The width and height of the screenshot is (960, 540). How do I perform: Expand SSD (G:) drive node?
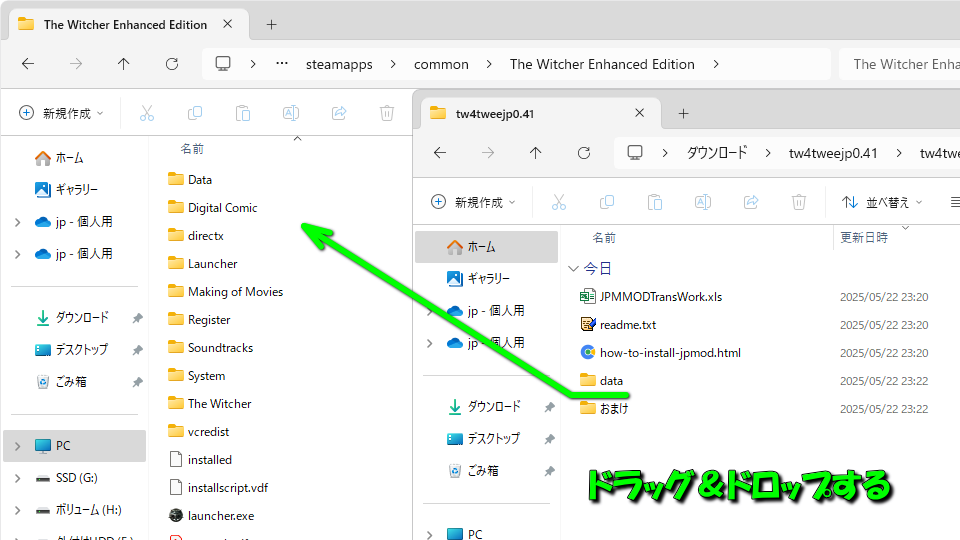(x=18, y=478)
